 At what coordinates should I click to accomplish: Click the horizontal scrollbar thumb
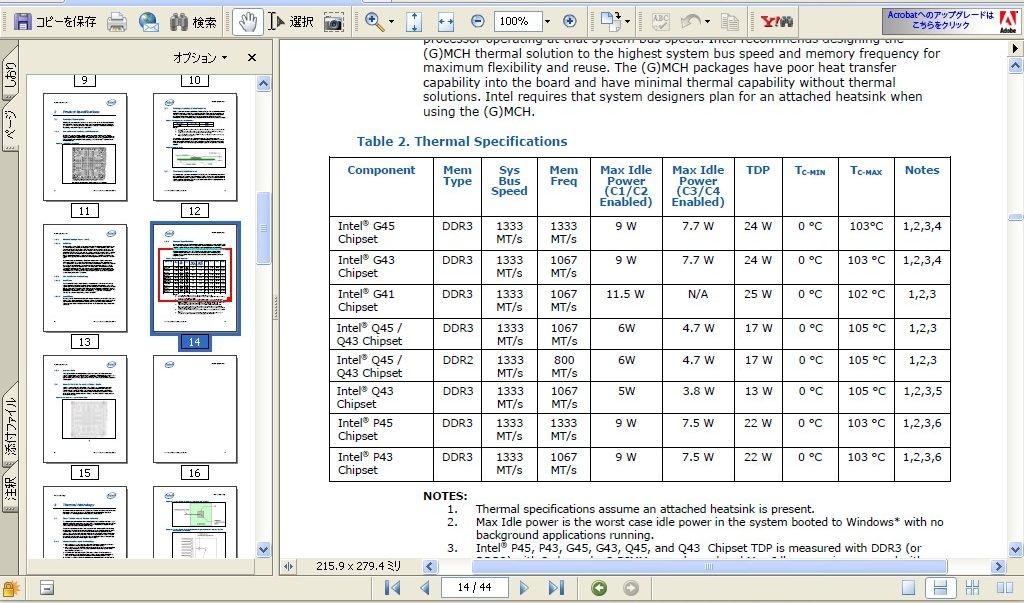pos(709,566)
